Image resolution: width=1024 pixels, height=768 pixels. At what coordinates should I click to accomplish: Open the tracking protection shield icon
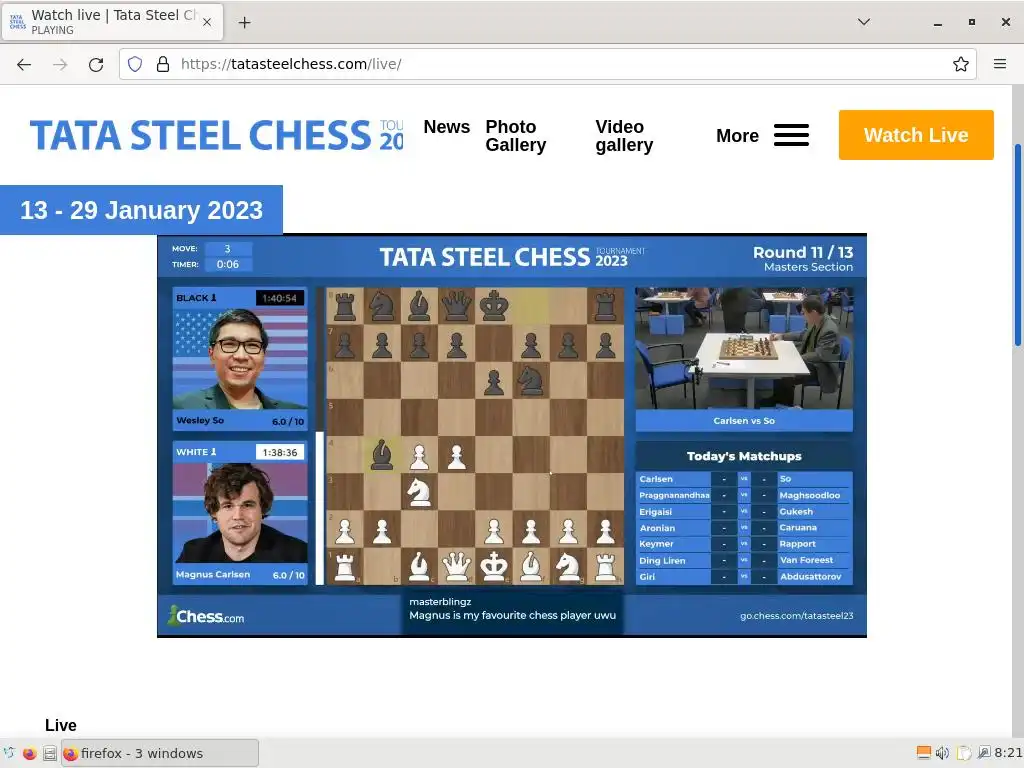[x=135, y=64]
